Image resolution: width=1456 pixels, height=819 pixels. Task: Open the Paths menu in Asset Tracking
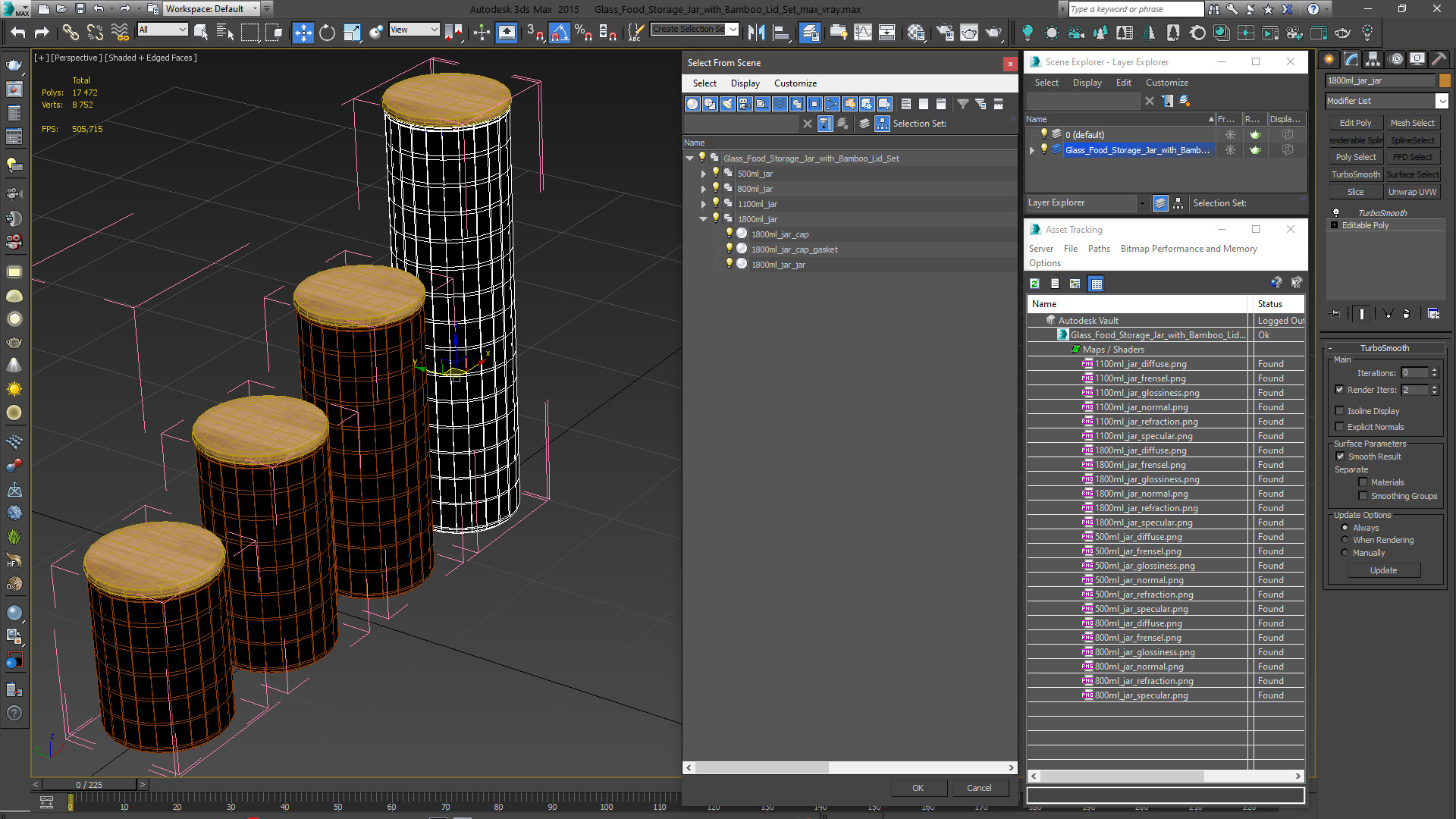point(1098,249)
